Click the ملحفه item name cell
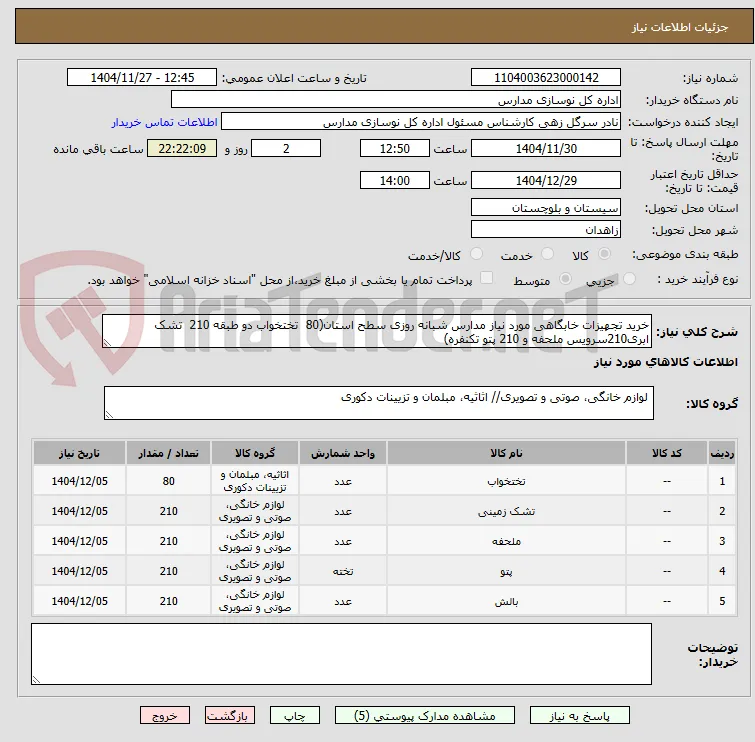Image resolution: width=755 pixels, height=742 pixels. [x=506, y=541]
